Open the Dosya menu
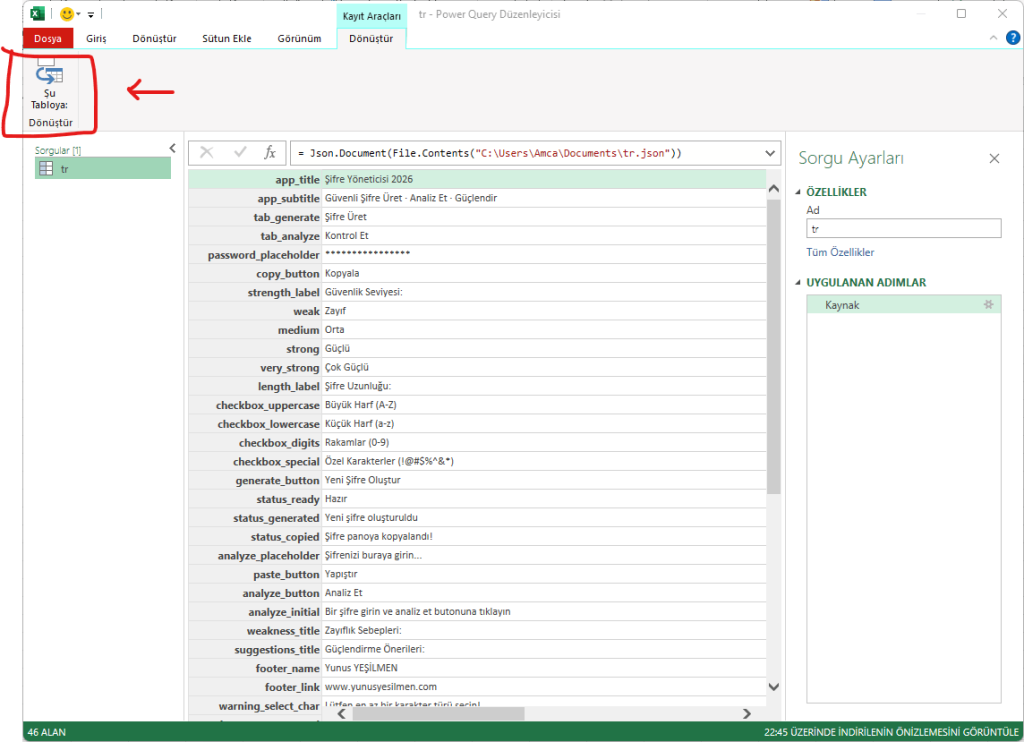This screenshot has width=1024, height=742. pos(48,39)
